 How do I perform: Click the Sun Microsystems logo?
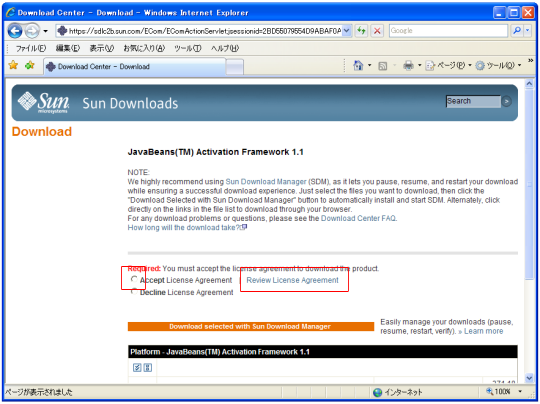43,102
